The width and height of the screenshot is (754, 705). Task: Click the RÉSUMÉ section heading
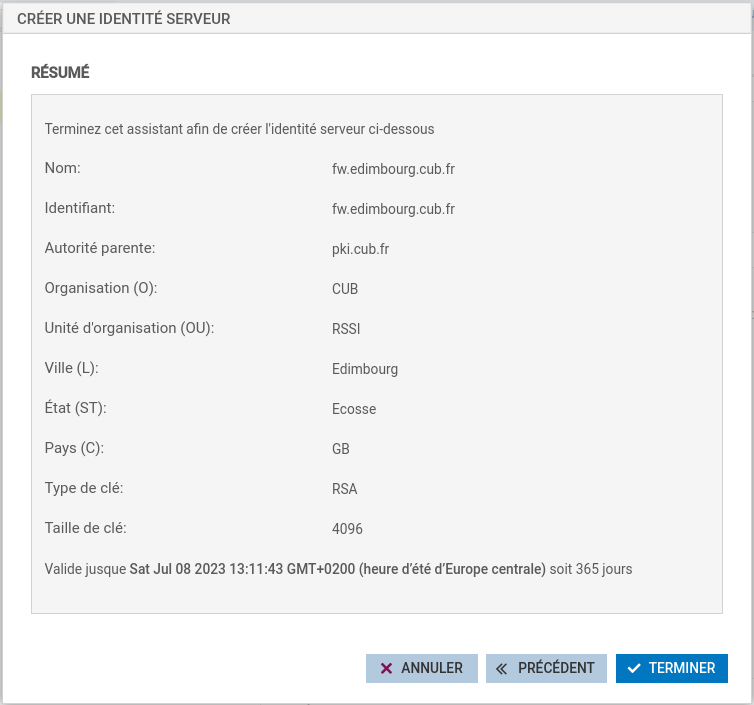61,72
